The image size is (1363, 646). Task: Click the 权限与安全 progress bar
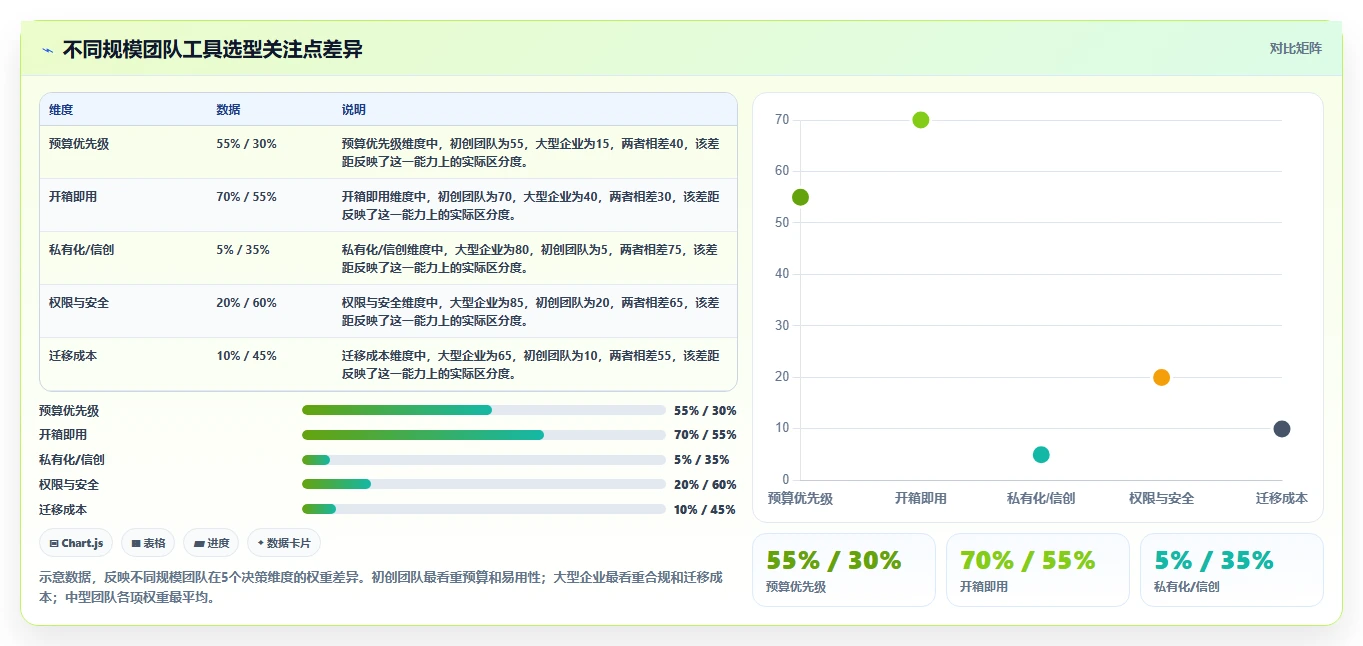click(483, 484)
